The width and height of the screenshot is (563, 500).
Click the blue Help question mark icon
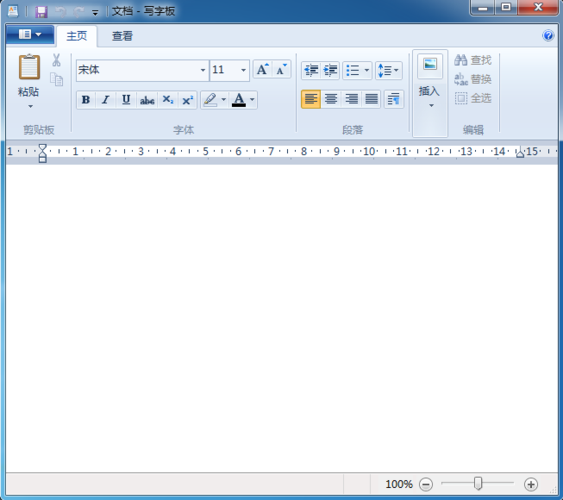548,35
